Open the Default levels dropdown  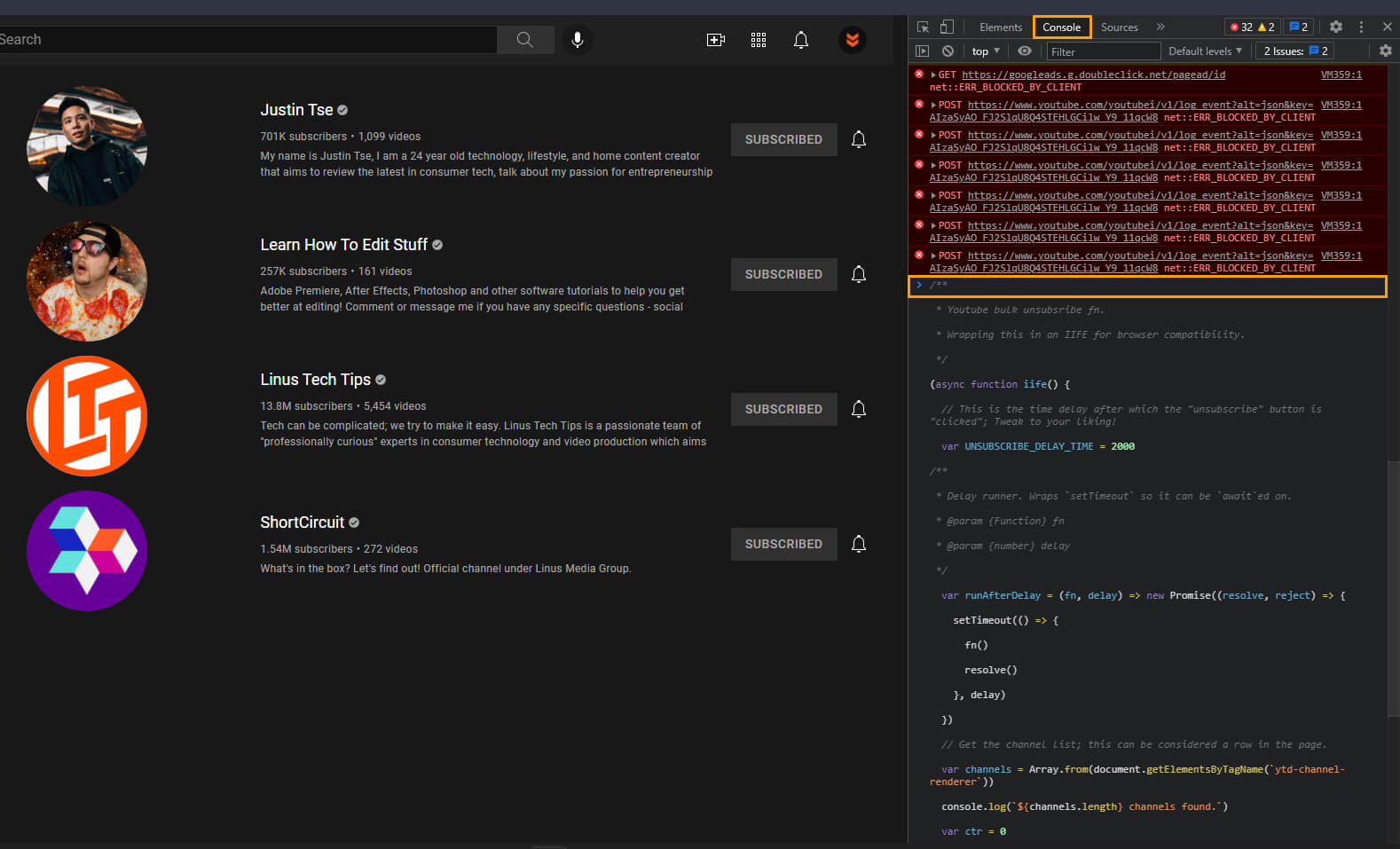point(1205,51)
